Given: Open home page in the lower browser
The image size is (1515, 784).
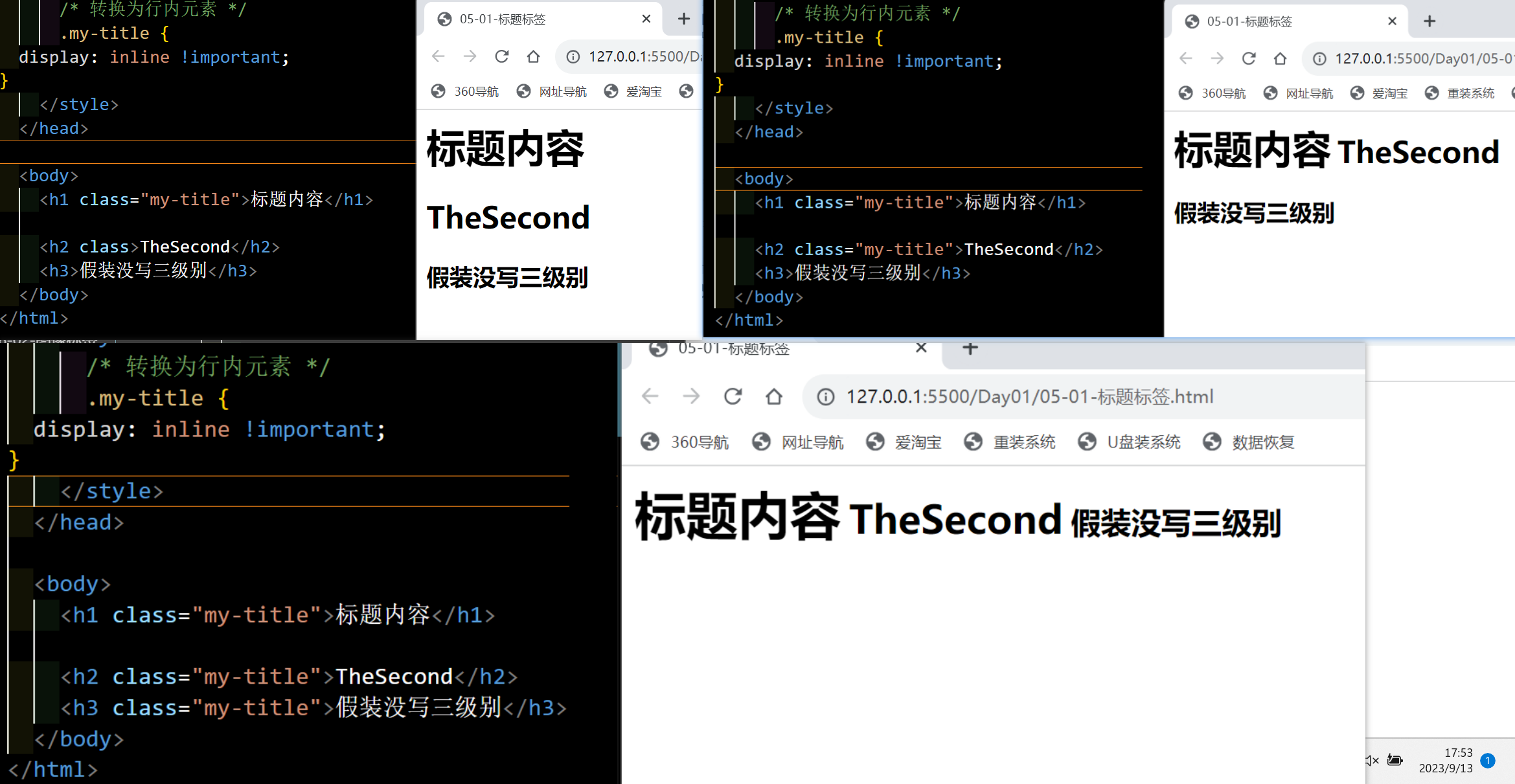Looking at the screenshot, I should 774,396.
